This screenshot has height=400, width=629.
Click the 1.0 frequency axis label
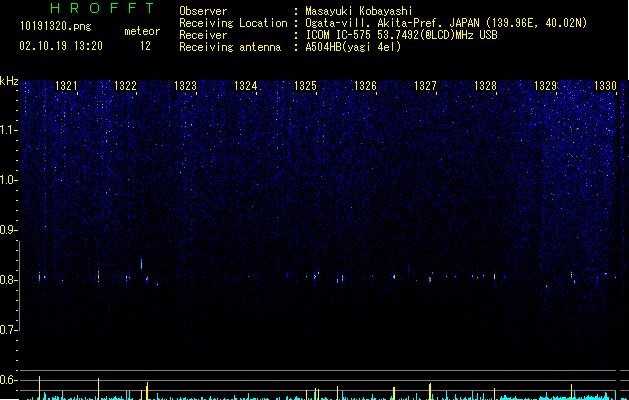9,180
